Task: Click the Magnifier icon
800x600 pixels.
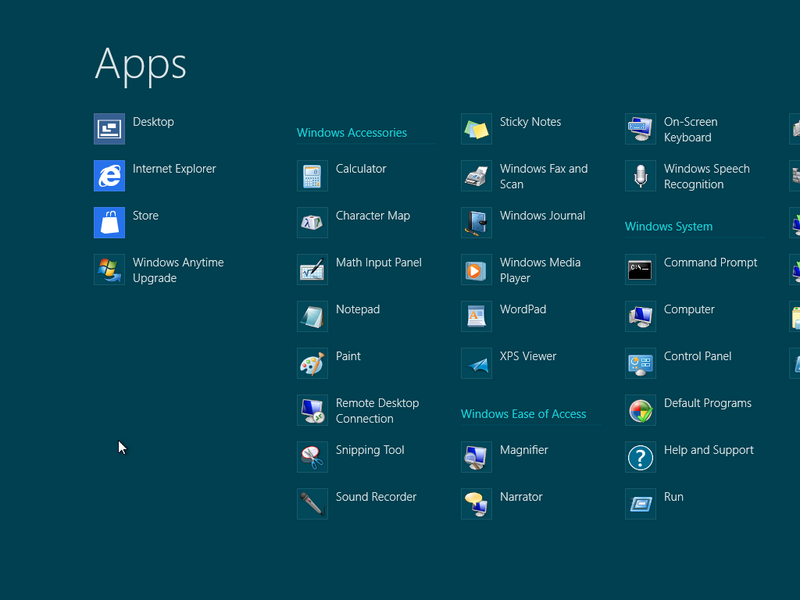Action: pyautogui.click(x=476, y=457)
